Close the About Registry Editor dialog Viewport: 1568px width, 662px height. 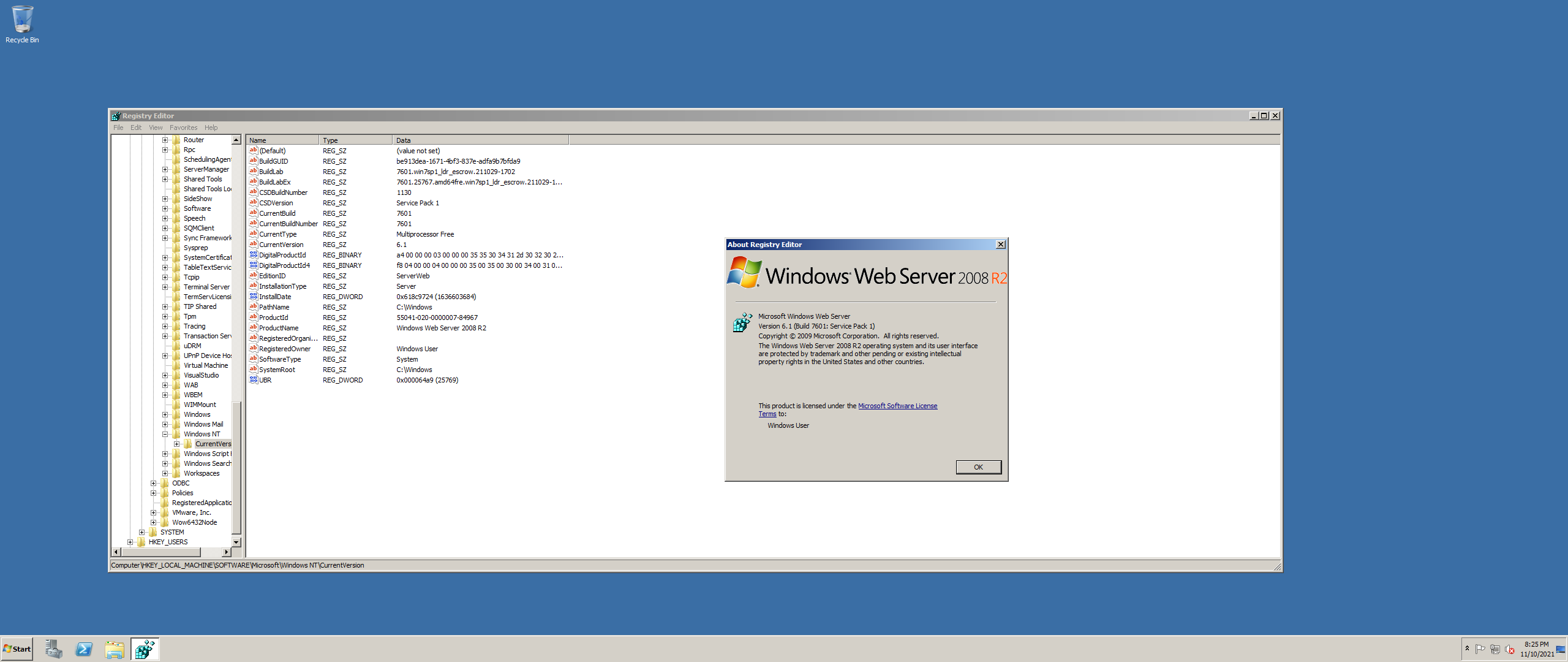pos(1000,245)
